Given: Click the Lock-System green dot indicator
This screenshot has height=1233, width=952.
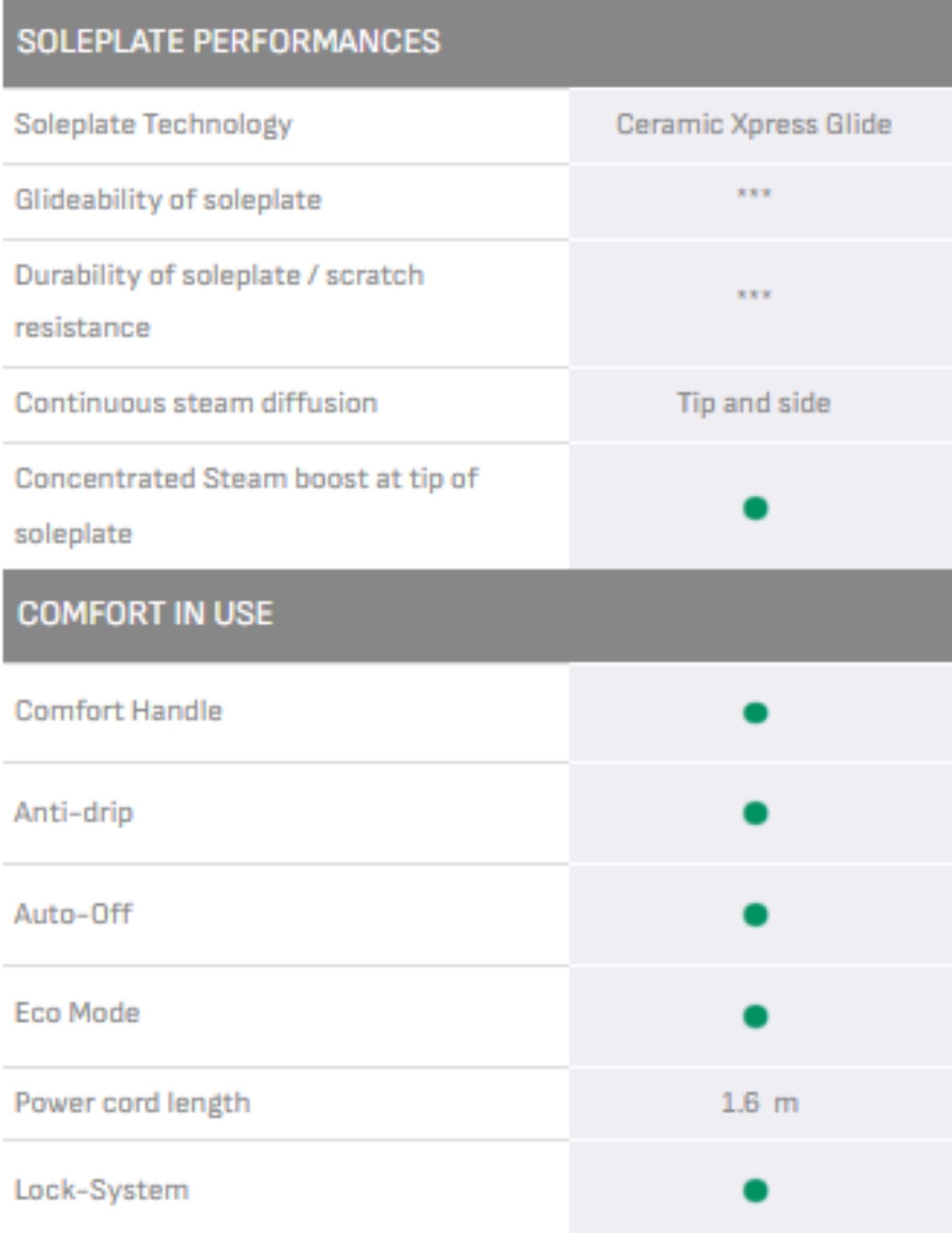Looking at the screenshot, I should (755, 1190).
